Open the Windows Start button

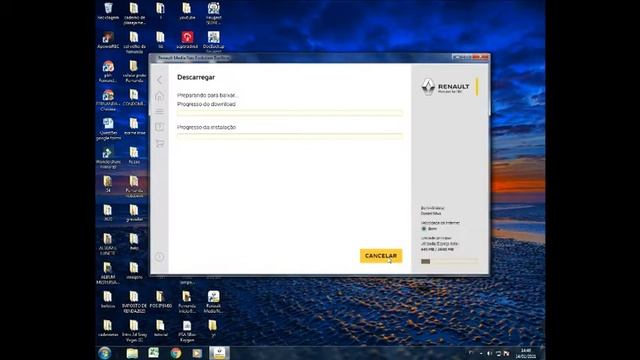(104, 353)
